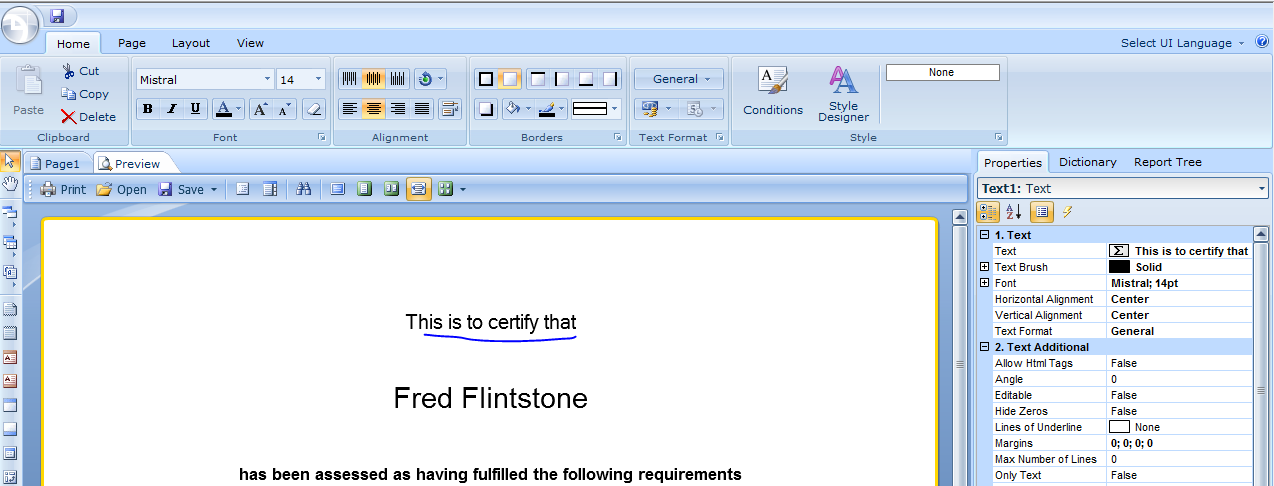
Task: Delete using the red X icon
Action: 68,117
